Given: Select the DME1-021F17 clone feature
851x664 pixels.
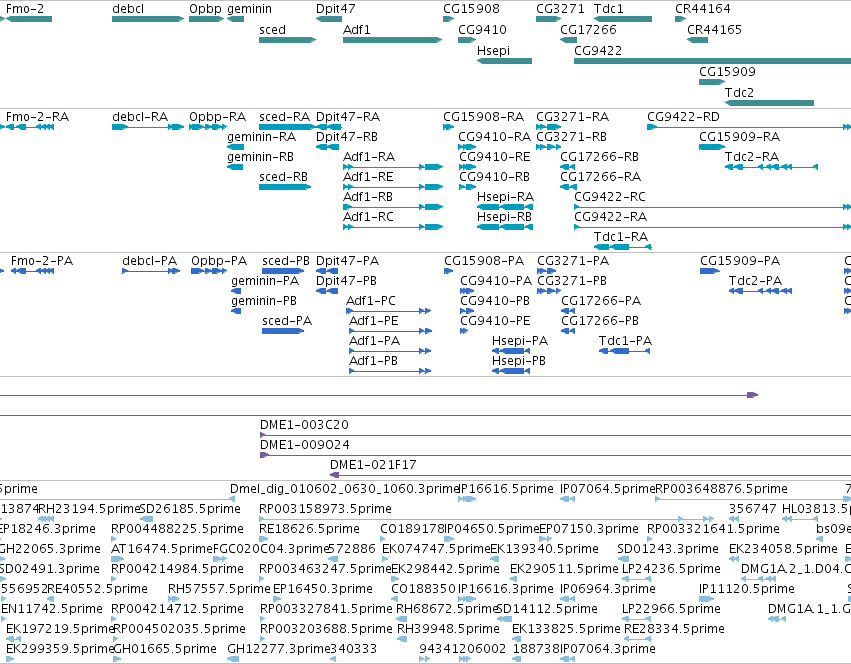Looking at the screenshot, I should pos(590,475).
